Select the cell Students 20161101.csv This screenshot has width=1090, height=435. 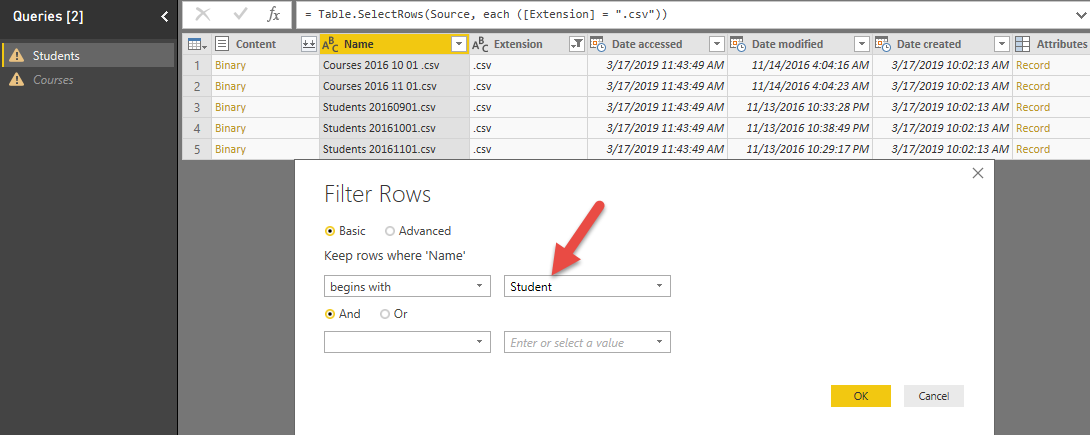[394, 149]
